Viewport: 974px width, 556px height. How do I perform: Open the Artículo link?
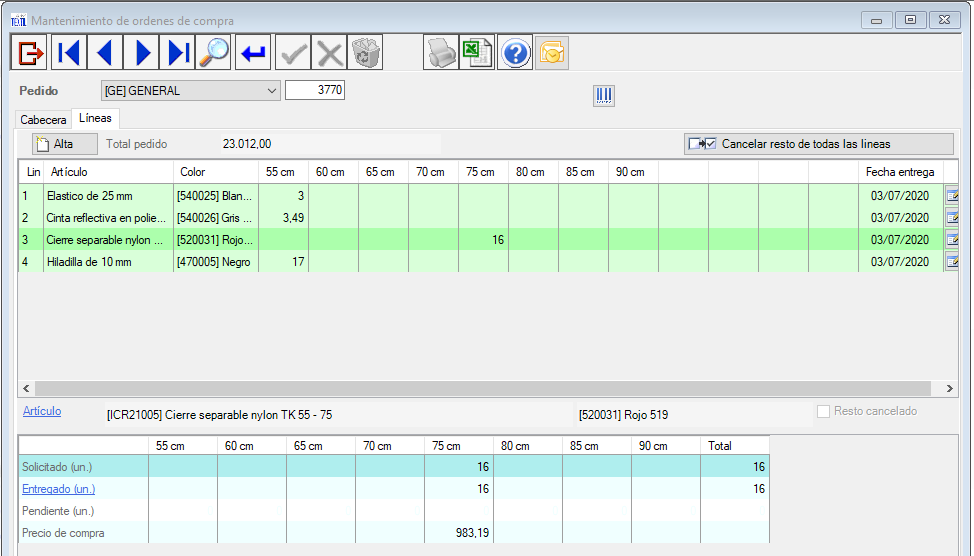click(x=42, y=411)
